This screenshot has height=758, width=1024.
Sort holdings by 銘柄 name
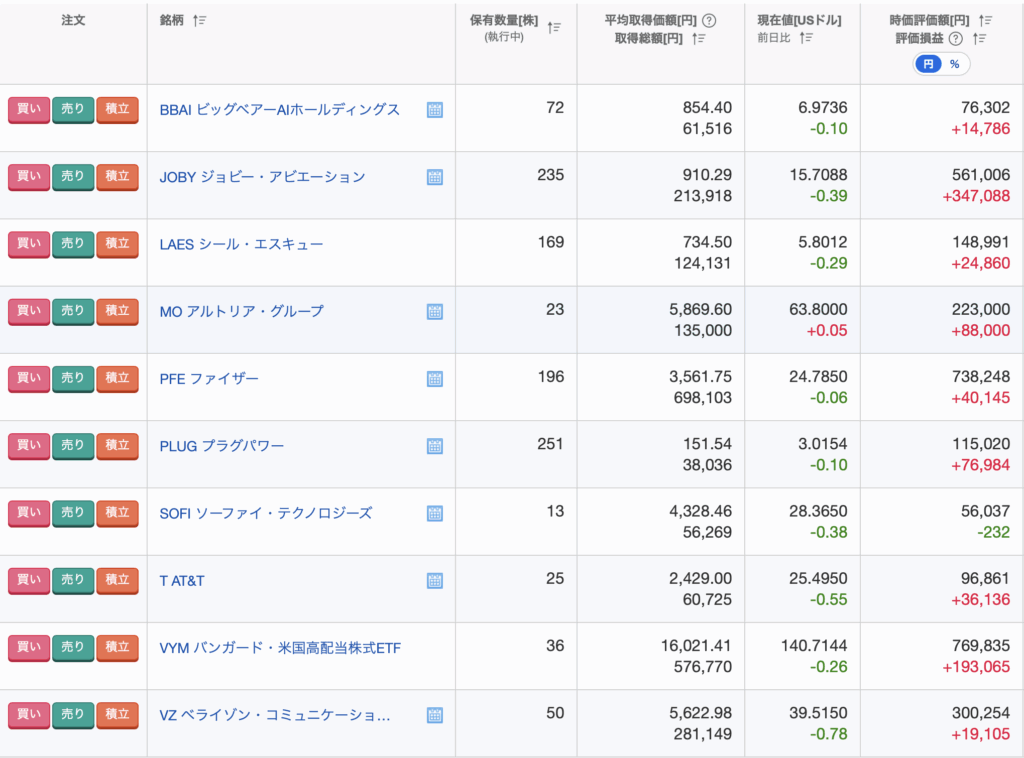point(199,21)
